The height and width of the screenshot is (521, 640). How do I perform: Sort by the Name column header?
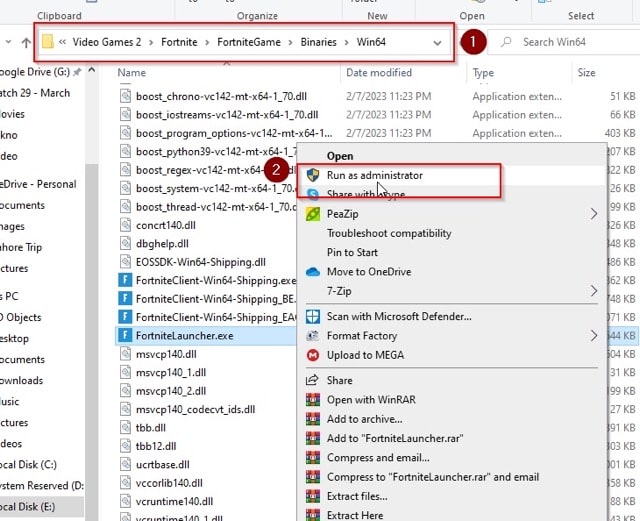(x=131, y=73)
